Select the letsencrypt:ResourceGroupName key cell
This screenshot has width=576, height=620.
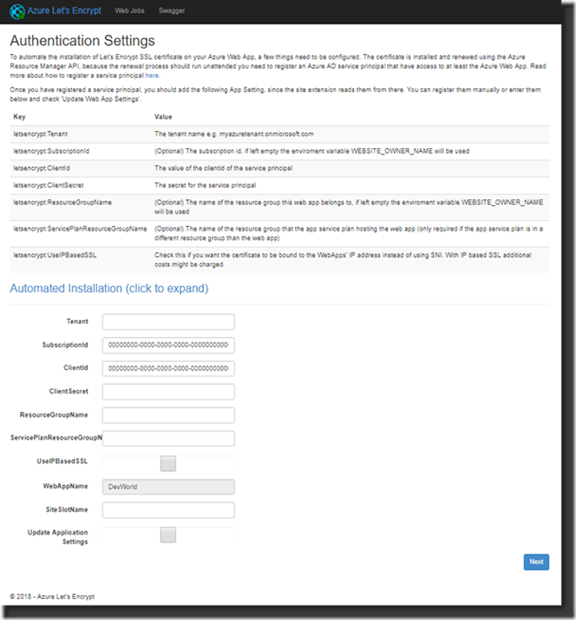point(62,202)
